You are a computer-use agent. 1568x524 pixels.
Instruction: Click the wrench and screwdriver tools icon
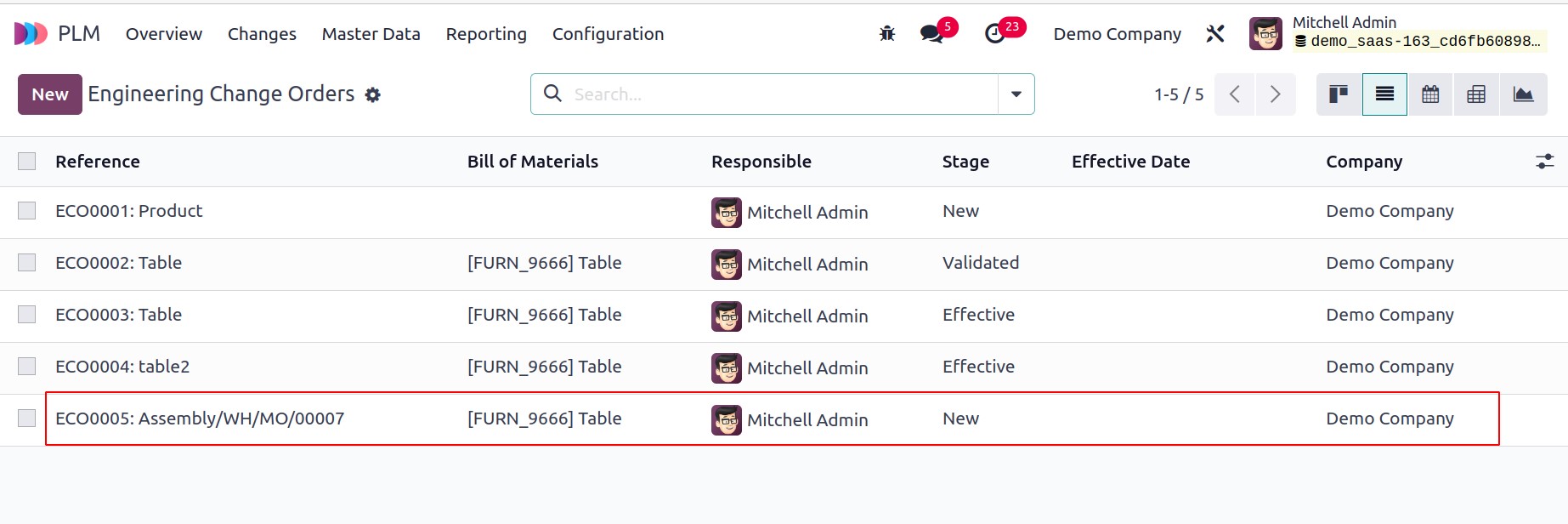pos(1215,34)
